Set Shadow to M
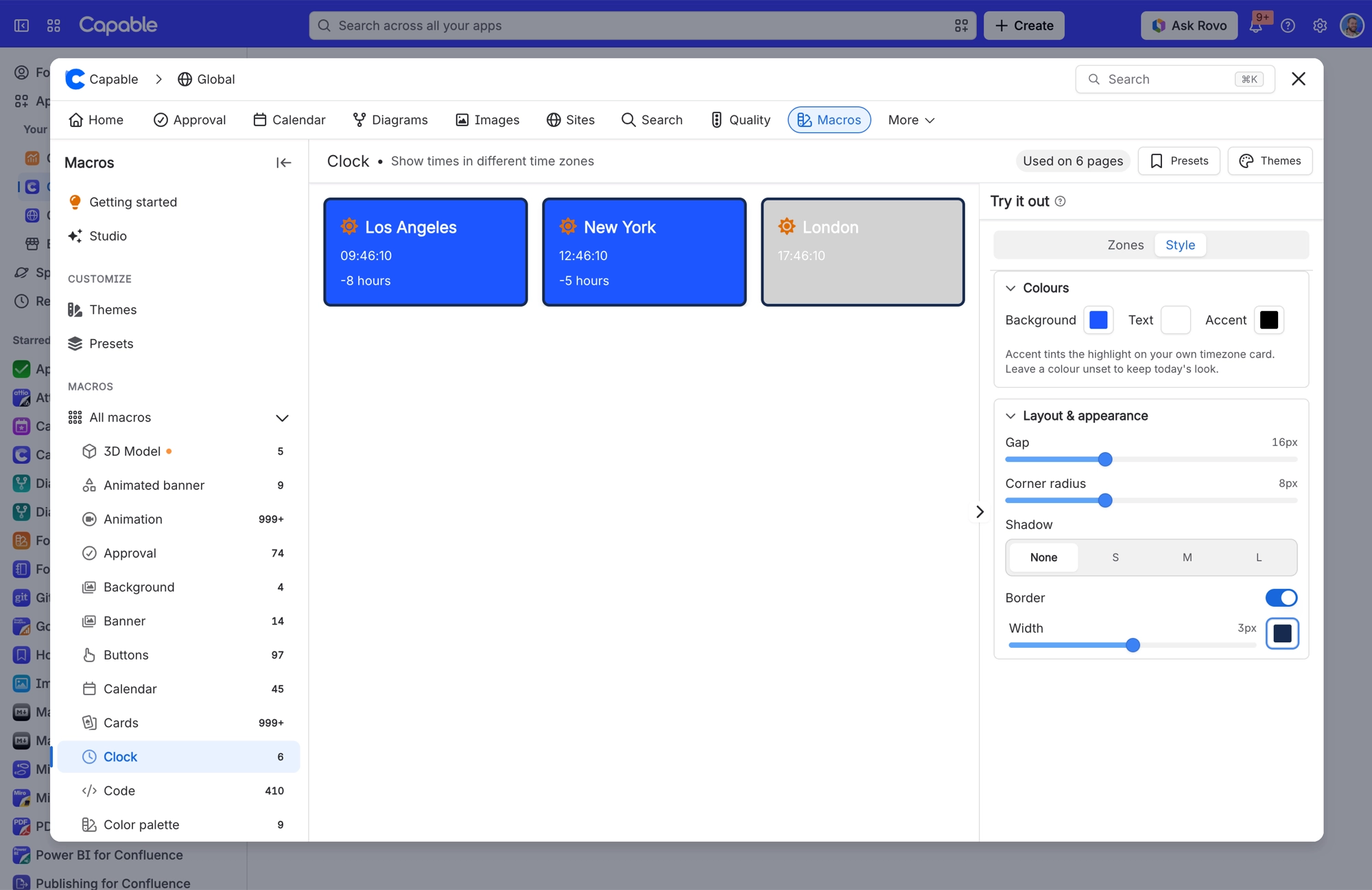This screenshot has height=890, width=1372. tap(1187, 557)
